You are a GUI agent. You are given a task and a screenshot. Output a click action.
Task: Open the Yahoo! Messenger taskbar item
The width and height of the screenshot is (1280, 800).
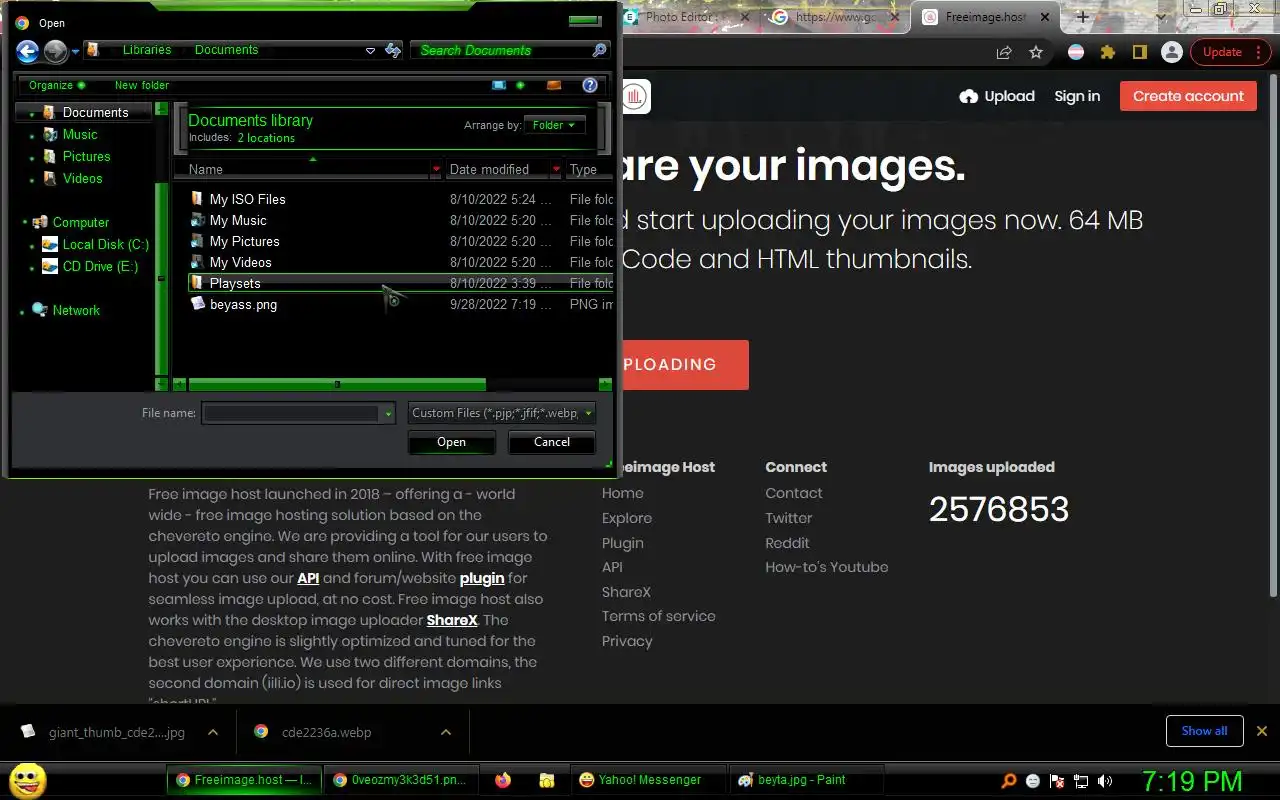pos(646,780)
